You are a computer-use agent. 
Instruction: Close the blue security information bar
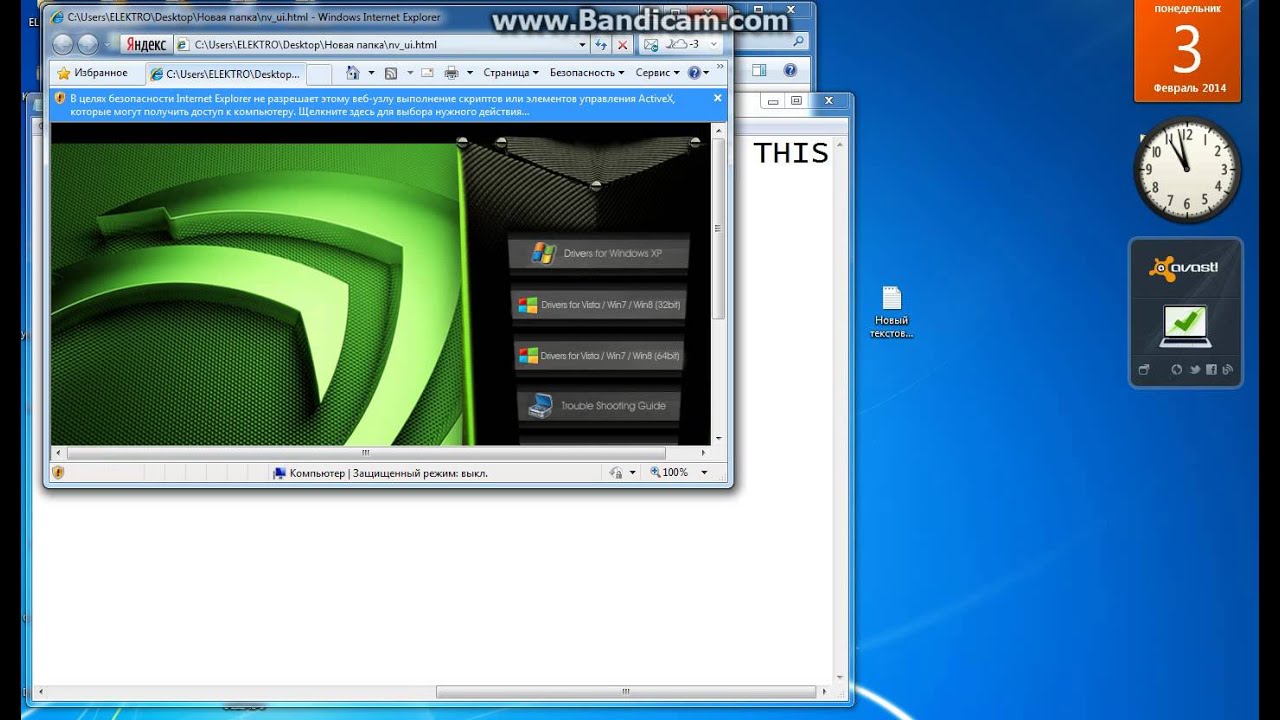[718, 98]
